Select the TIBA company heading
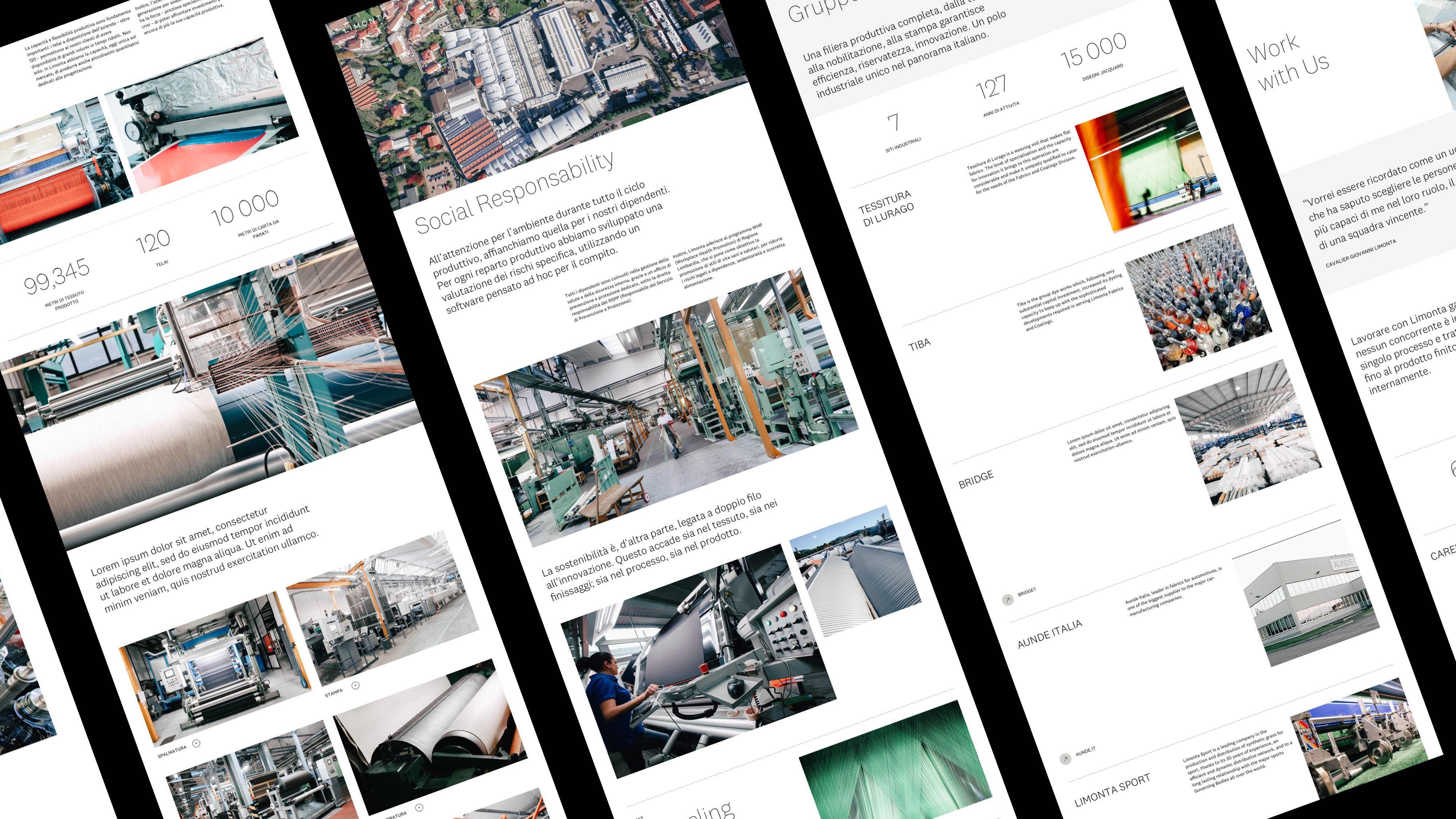 click(919, 344)
